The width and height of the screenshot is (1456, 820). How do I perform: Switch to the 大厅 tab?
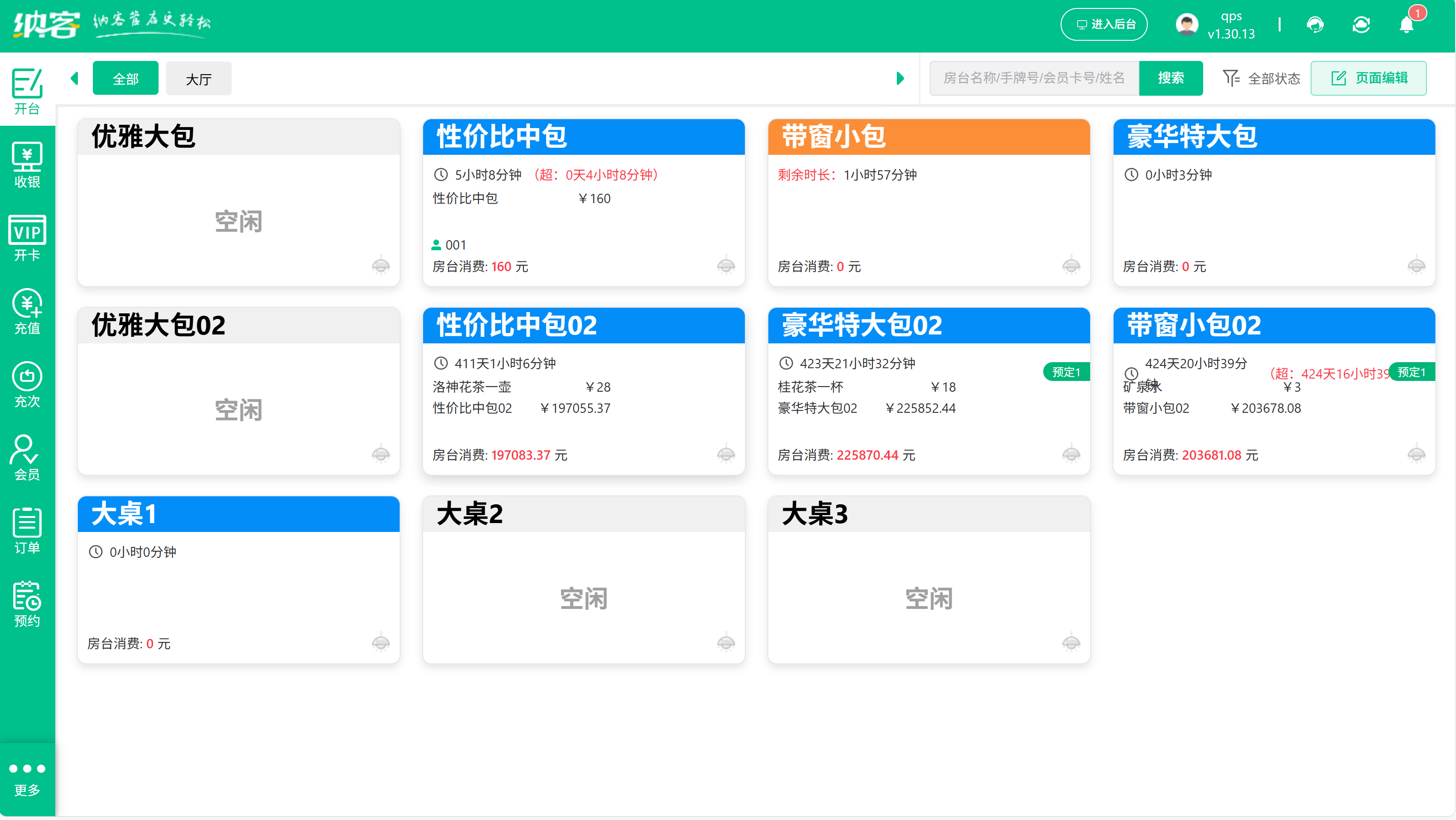point(198,78)
